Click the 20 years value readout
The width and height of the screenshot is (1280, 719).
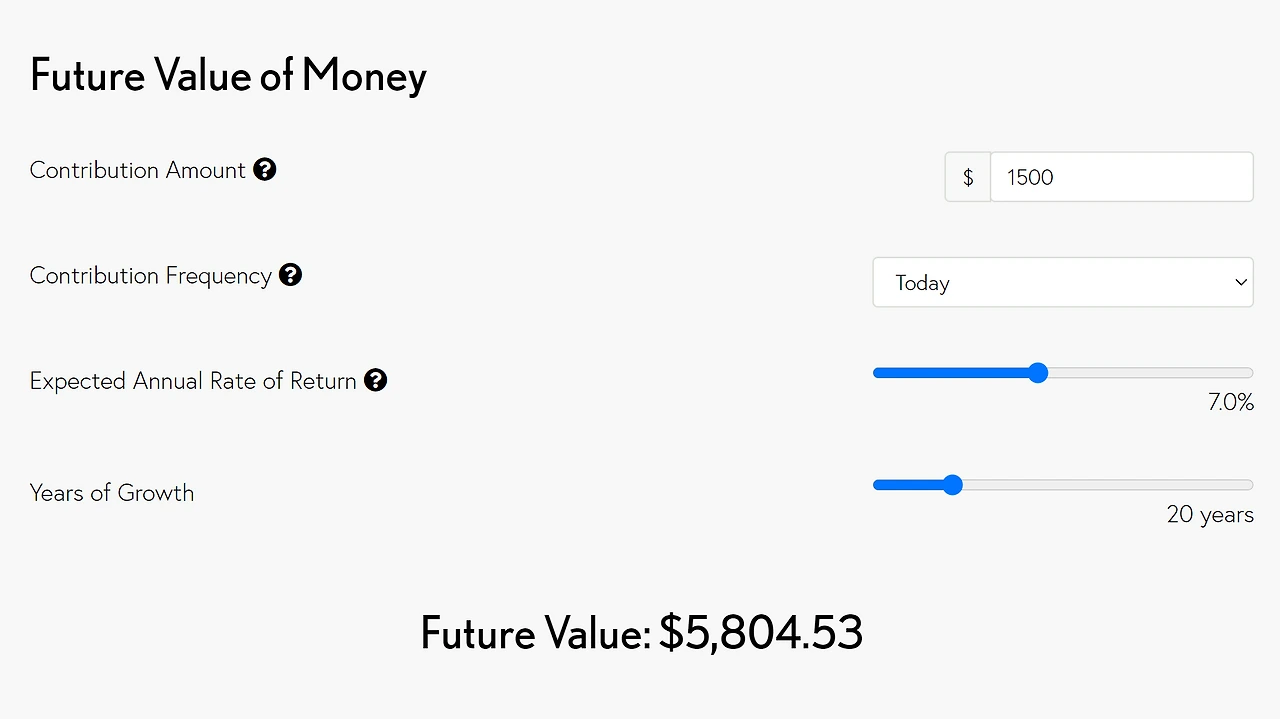pyautogui.click(x=1209, y=515)
